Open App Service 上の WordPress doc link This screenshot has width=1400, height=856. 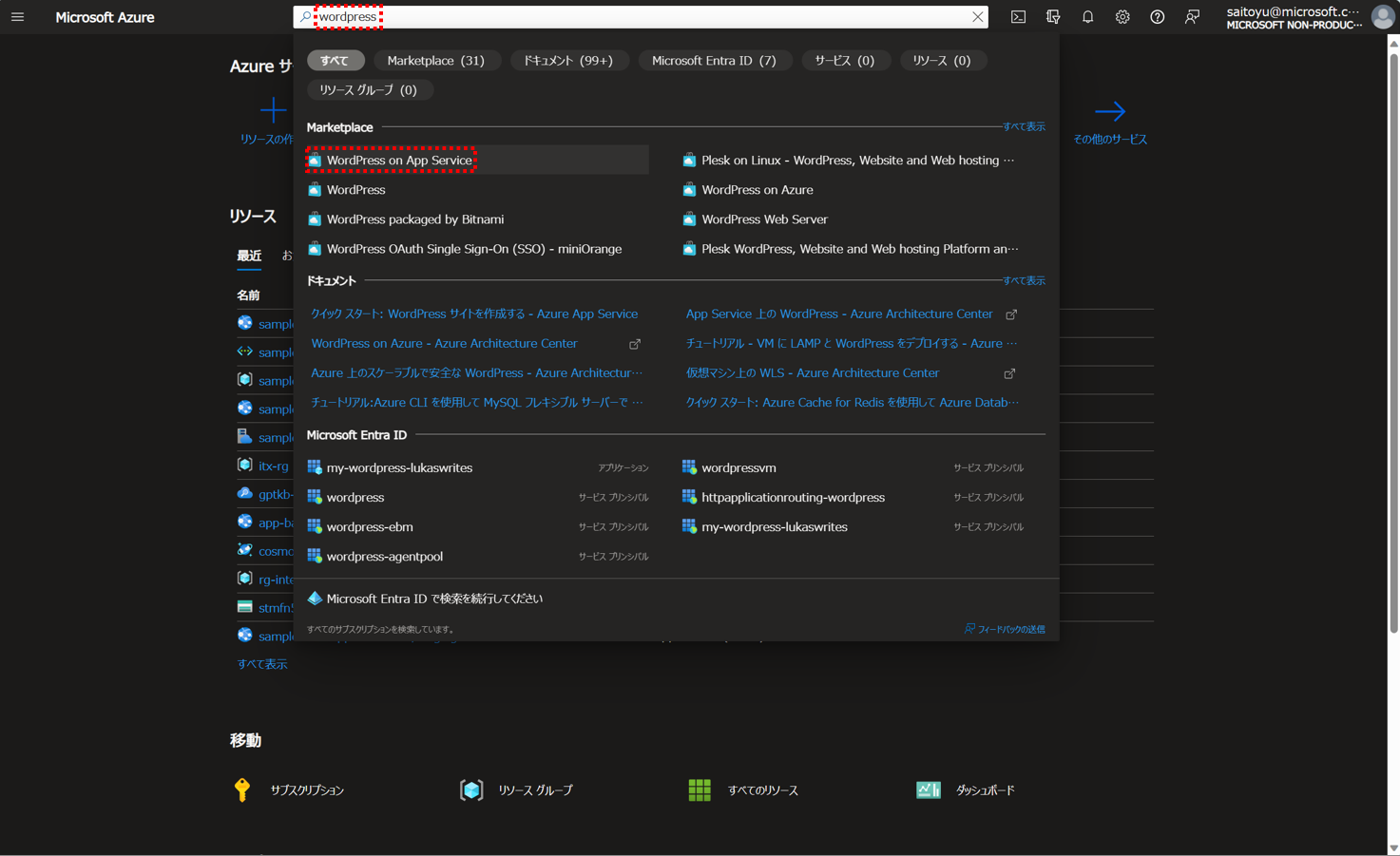(x=839, y=314)
